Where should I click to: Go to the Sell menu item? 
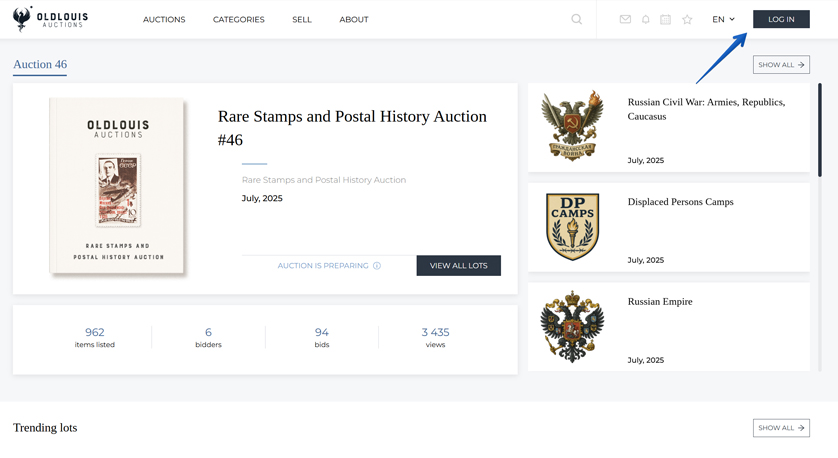tap(302, 20)
